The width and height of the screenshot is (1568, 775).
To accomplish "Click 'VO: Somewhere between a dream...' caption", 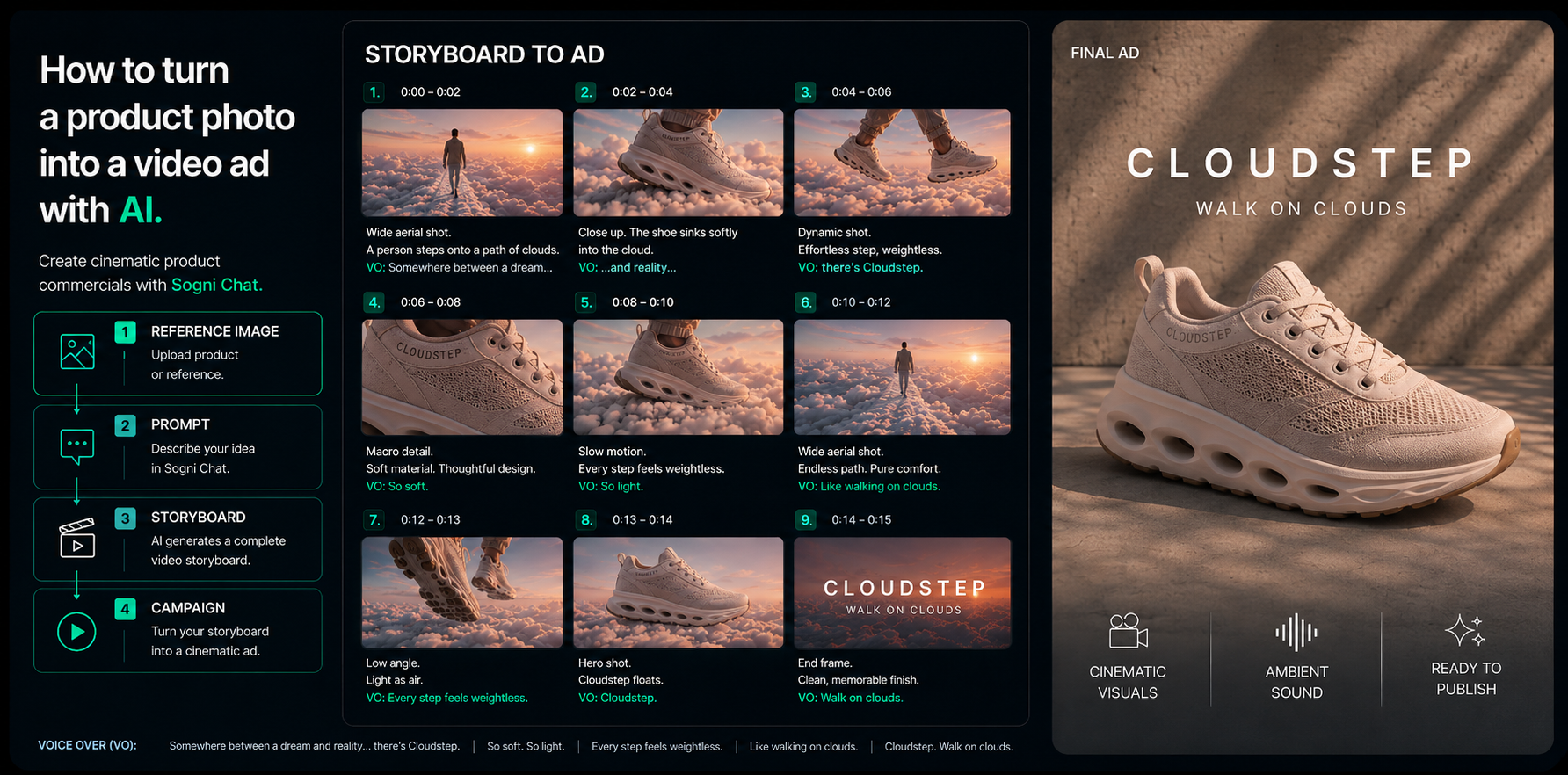I will click(459, 268).
